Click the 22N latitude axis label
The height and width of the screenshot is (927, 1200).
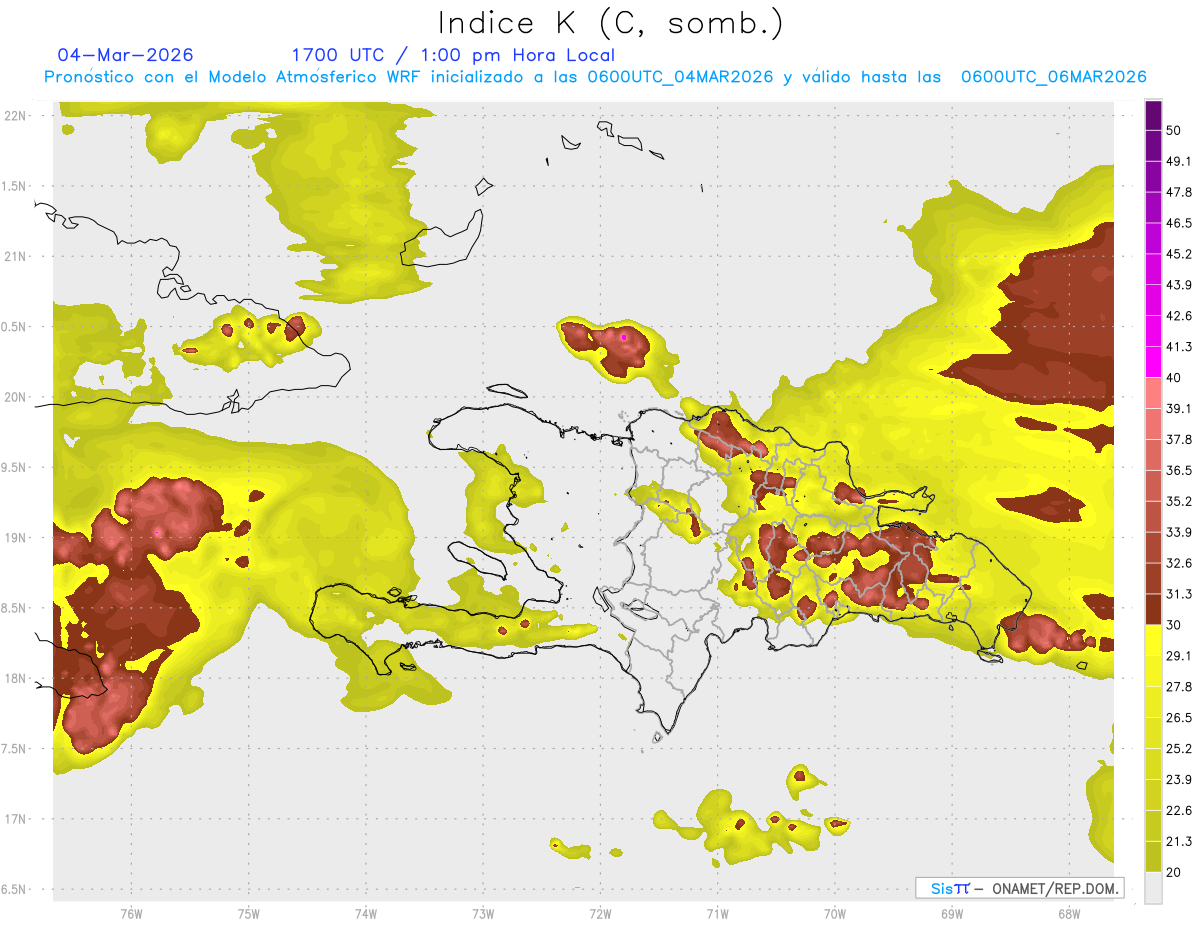point(15,116)
